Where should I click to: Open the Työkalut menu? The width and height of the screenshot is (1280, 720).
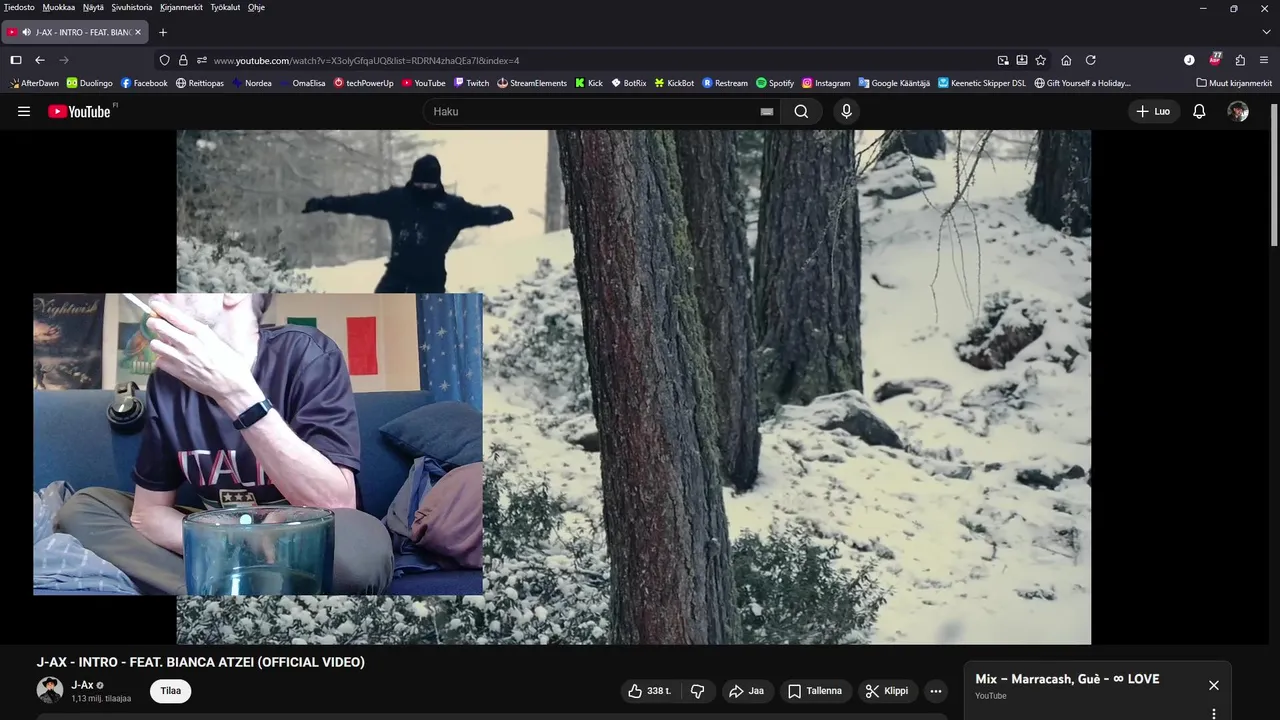pos(225,7)
